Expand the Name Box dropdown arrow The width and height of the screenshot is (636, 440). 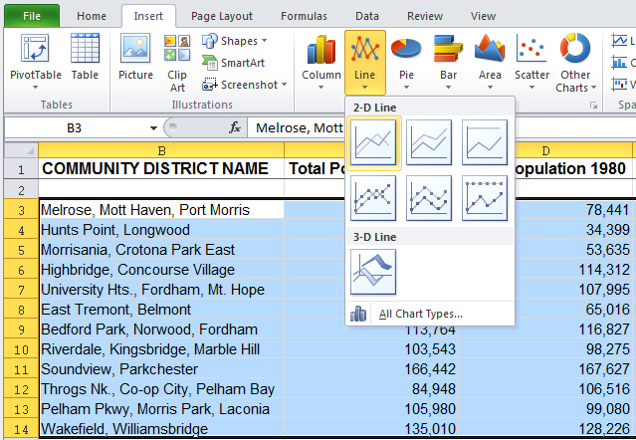153,128
